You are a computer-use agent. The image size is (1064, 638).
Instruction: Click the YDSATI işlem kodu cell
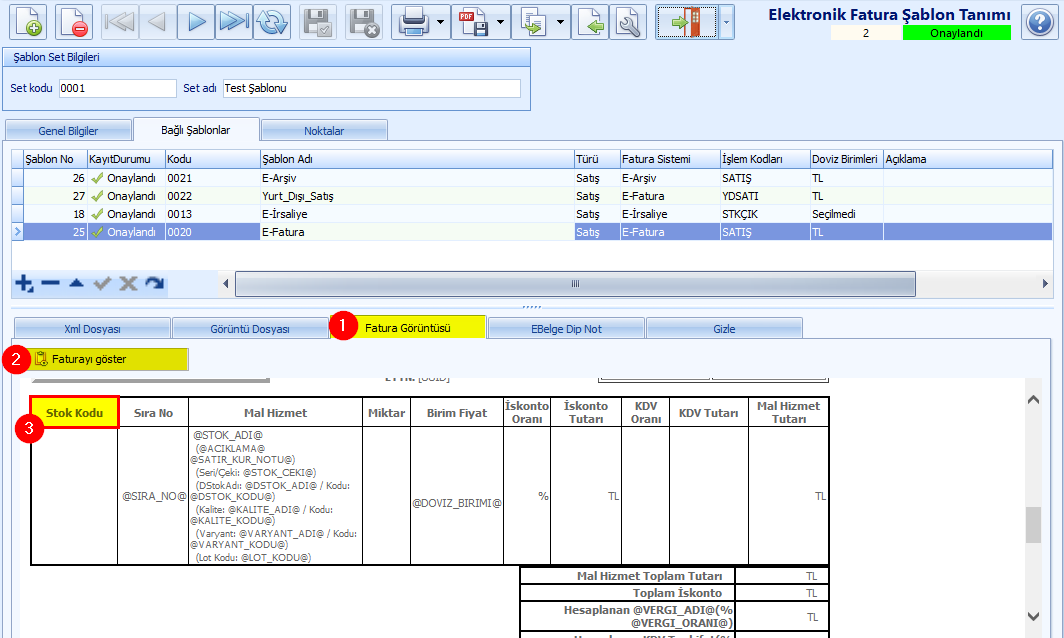click(765, 196)
